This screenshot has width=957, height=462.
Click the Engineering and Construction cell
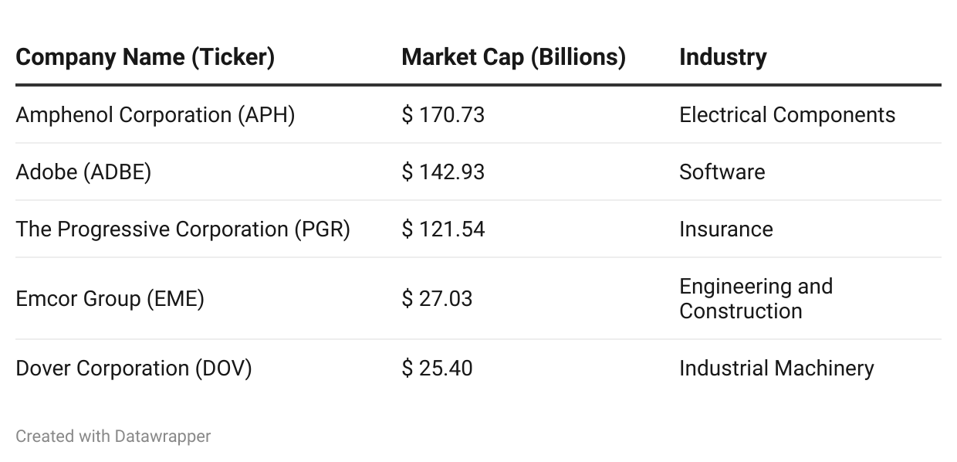(x=755, y=299)
